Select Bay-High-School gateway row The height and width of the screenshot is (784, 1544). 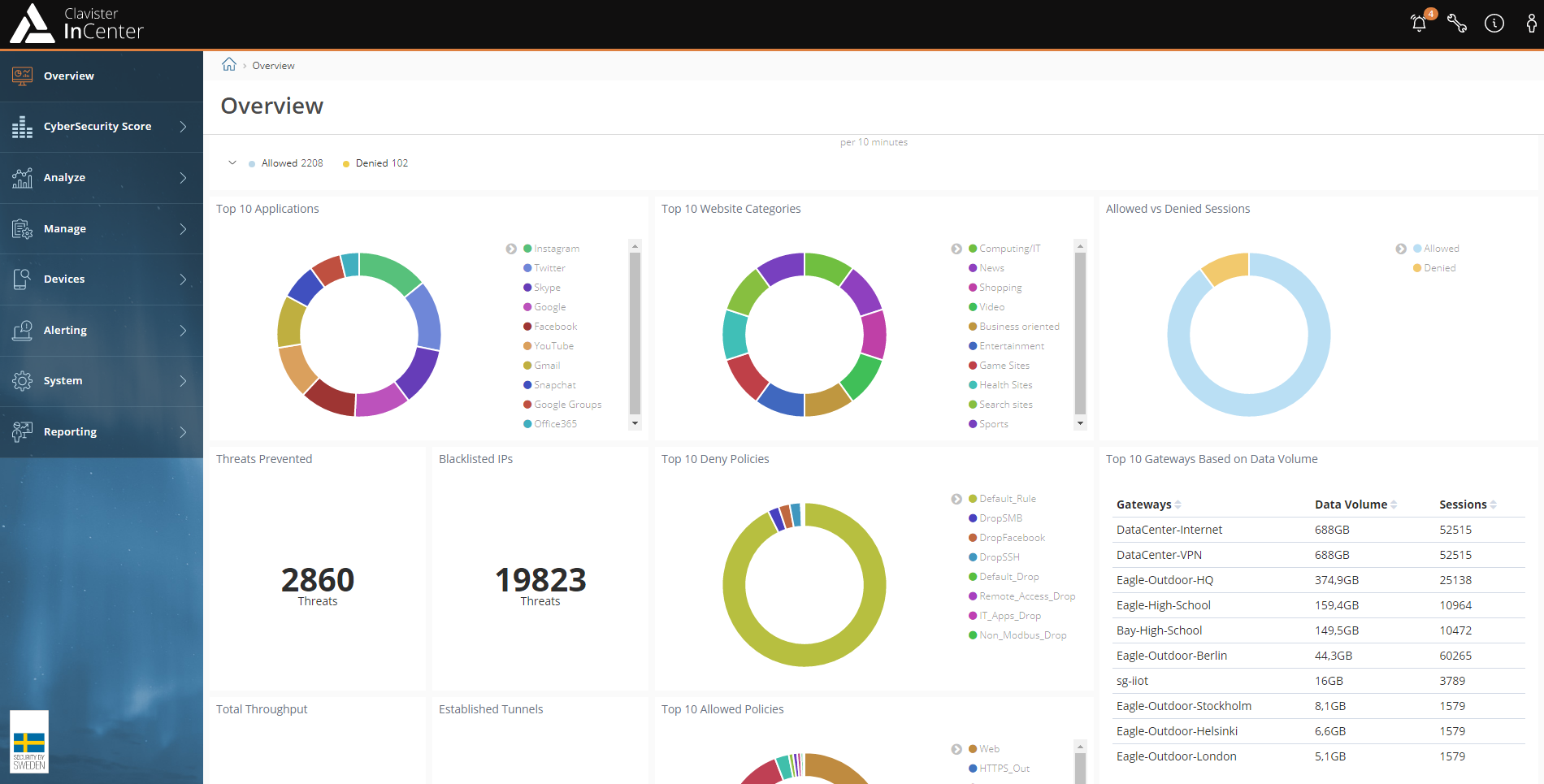1318,630
